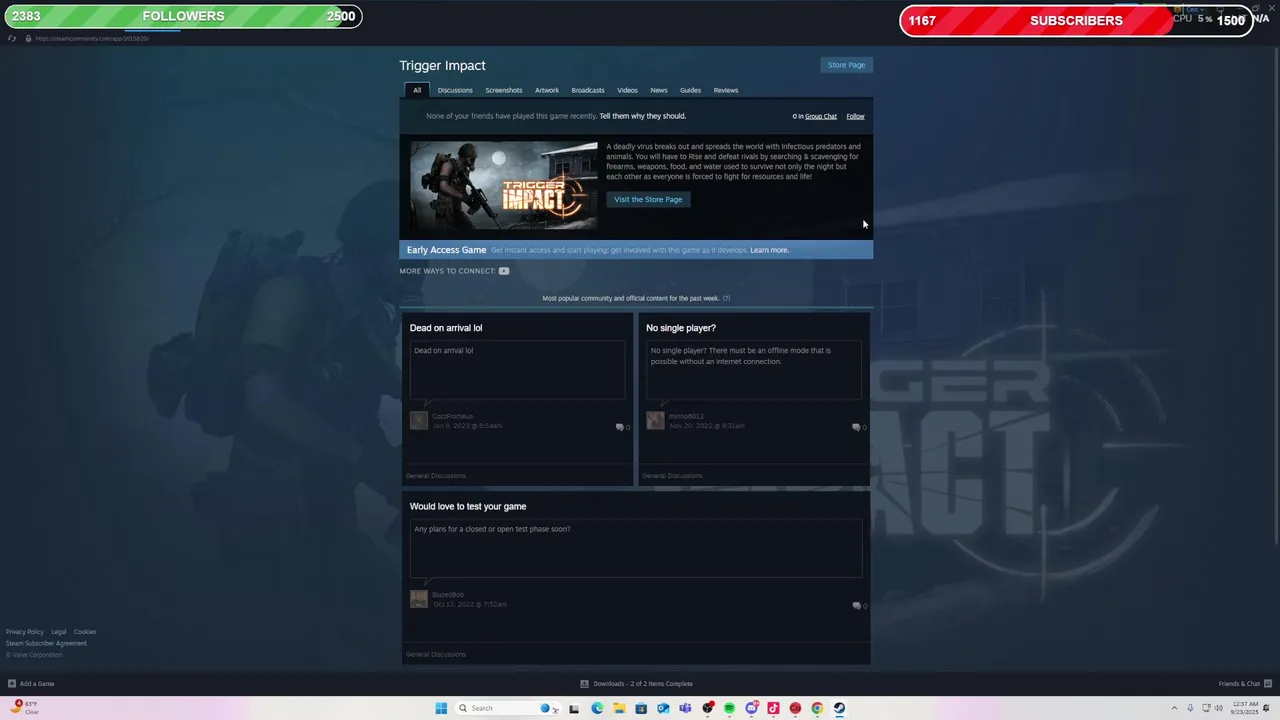The width and height of the screenshot is (1280, 720).
Task: Open Discord from the taskbar
Action: (751, 708)
